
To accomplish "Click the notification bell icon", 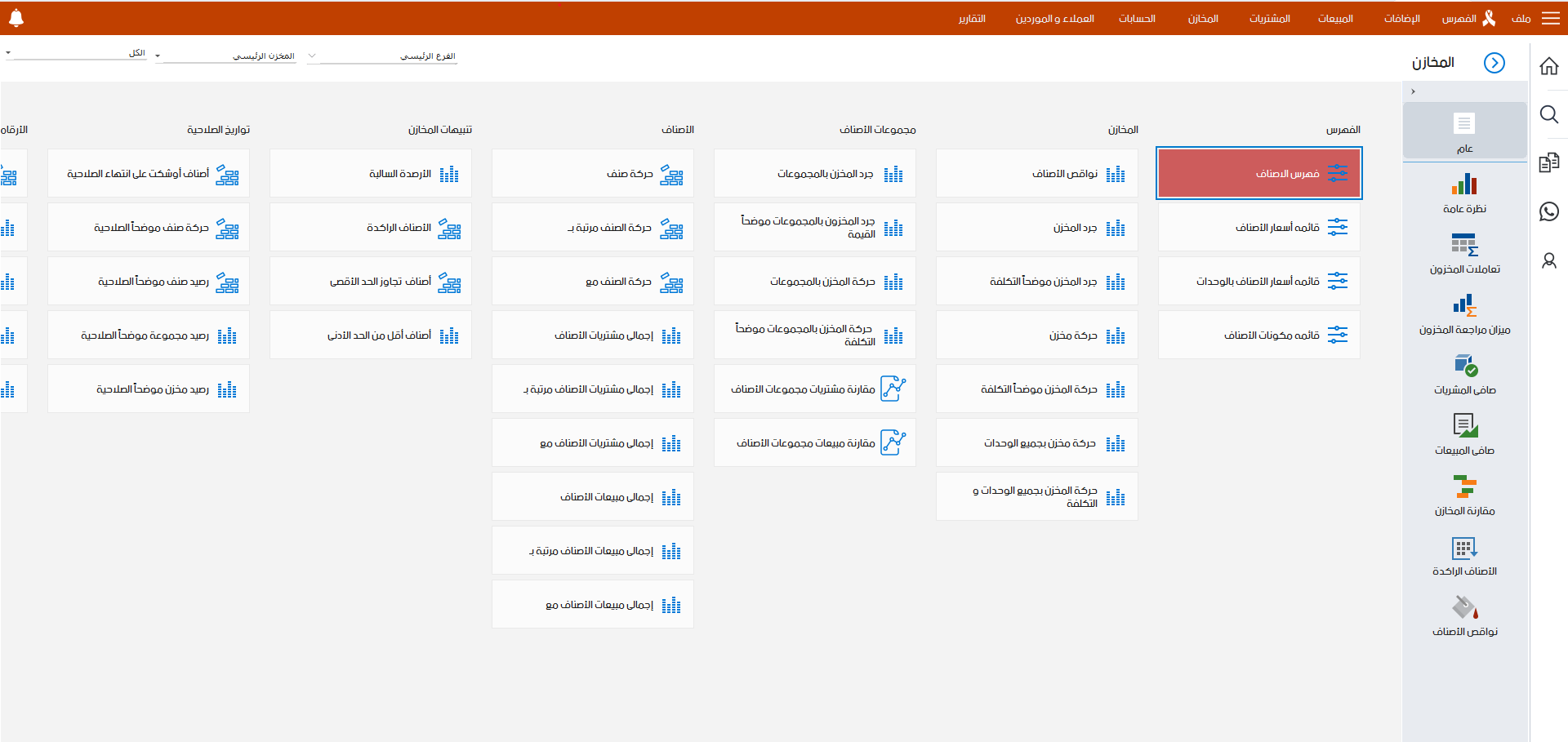I will coord(16,16).
